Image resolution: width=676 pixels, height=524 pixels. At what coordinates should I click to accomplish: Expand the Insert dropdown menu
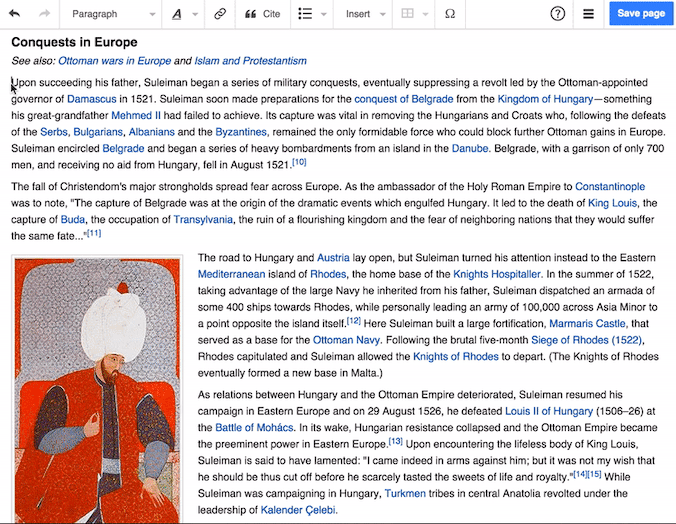pyautogui.click(x=364, y=14)
